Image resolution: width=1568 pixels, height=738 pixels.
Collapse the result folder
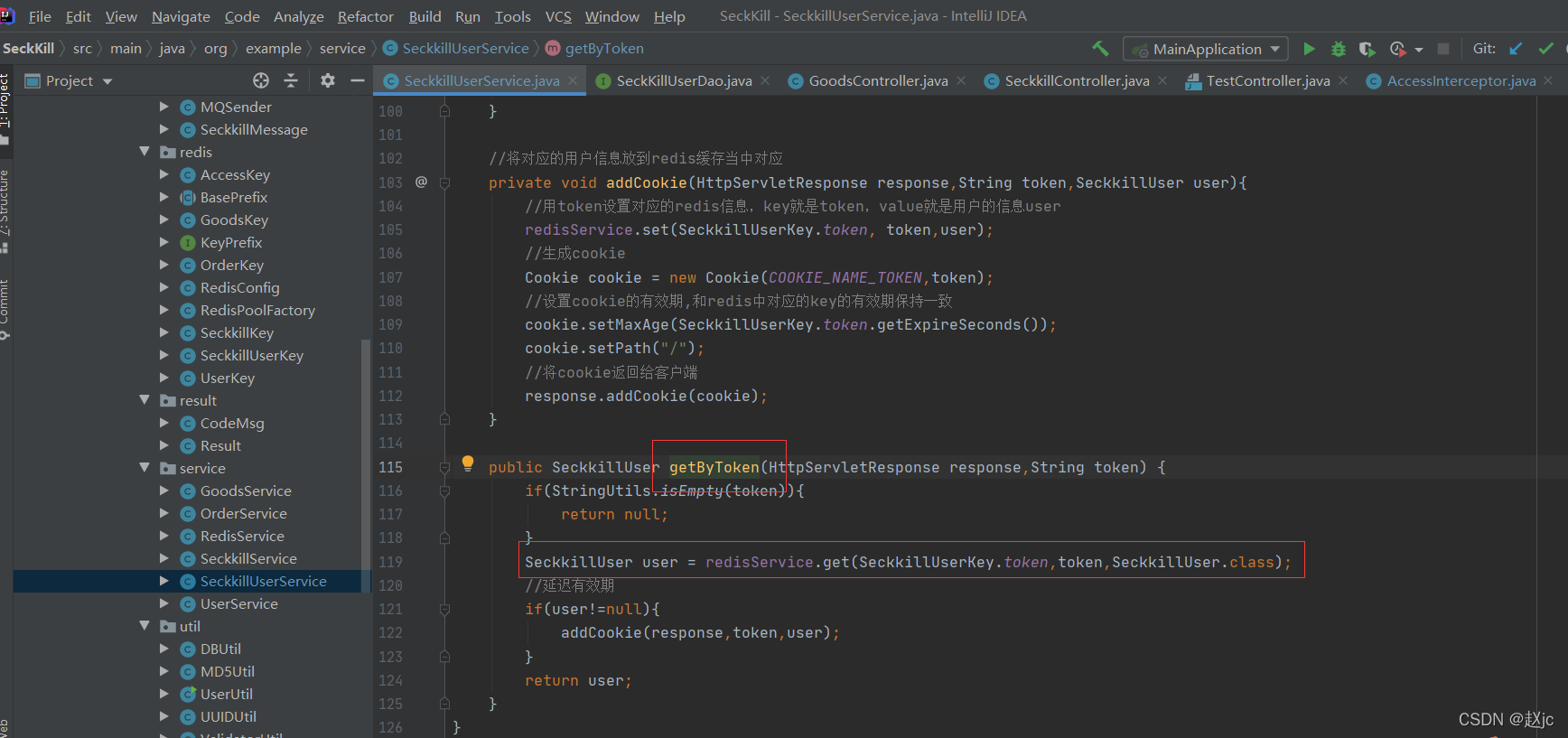(145, 400)
